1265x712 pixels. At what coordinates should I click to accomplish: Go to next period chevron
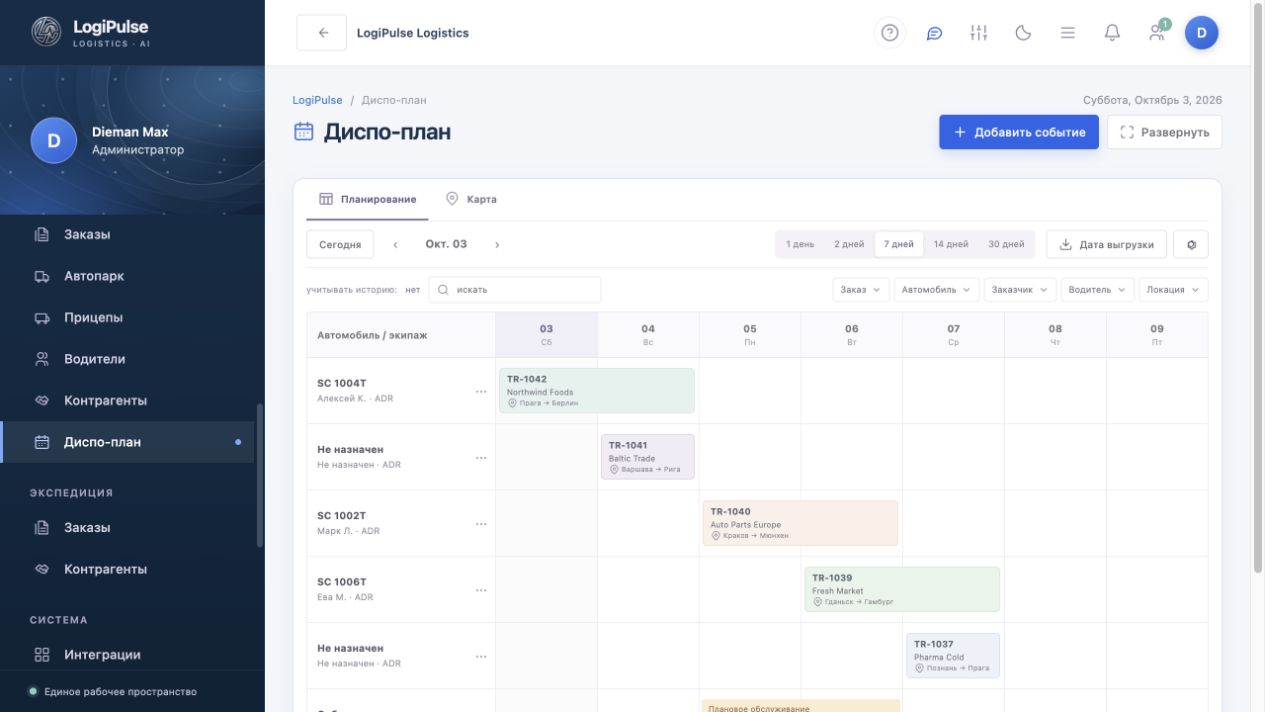pyautogui.click(x=497, y=244)
